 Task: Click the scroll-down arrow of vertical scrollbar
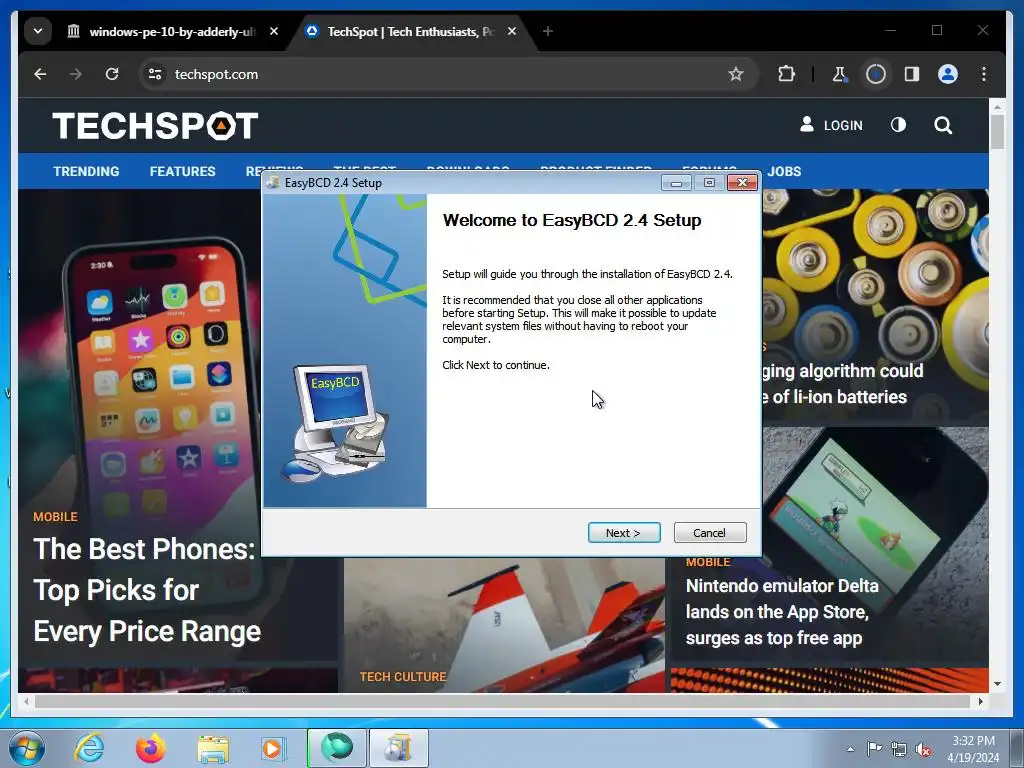(x=997, y=684)
